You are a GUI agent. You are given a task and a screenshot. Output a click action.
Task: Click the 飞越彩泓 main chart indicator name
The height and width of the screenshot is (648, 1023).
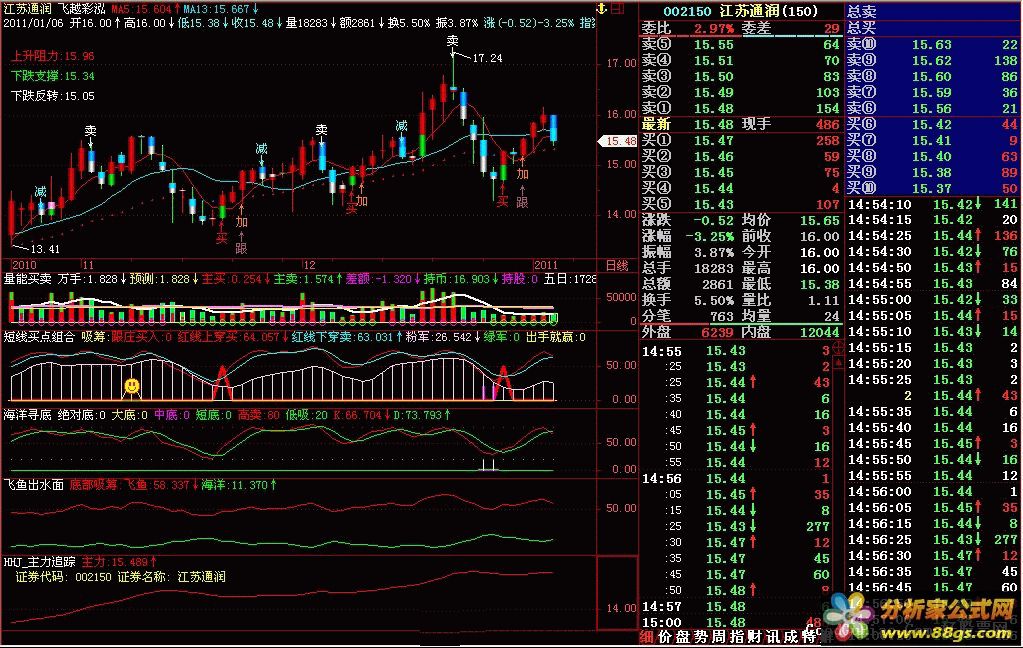81,9
